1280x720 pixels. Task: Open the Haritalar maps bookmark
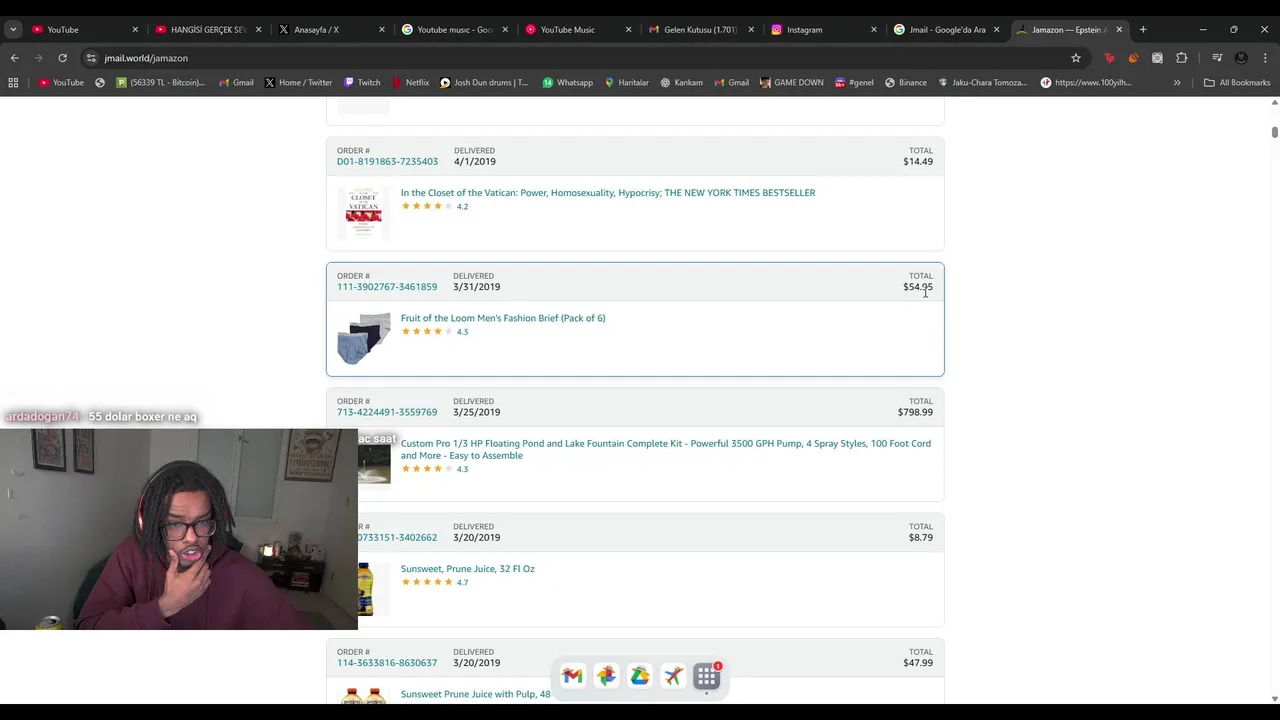point(626,83)
